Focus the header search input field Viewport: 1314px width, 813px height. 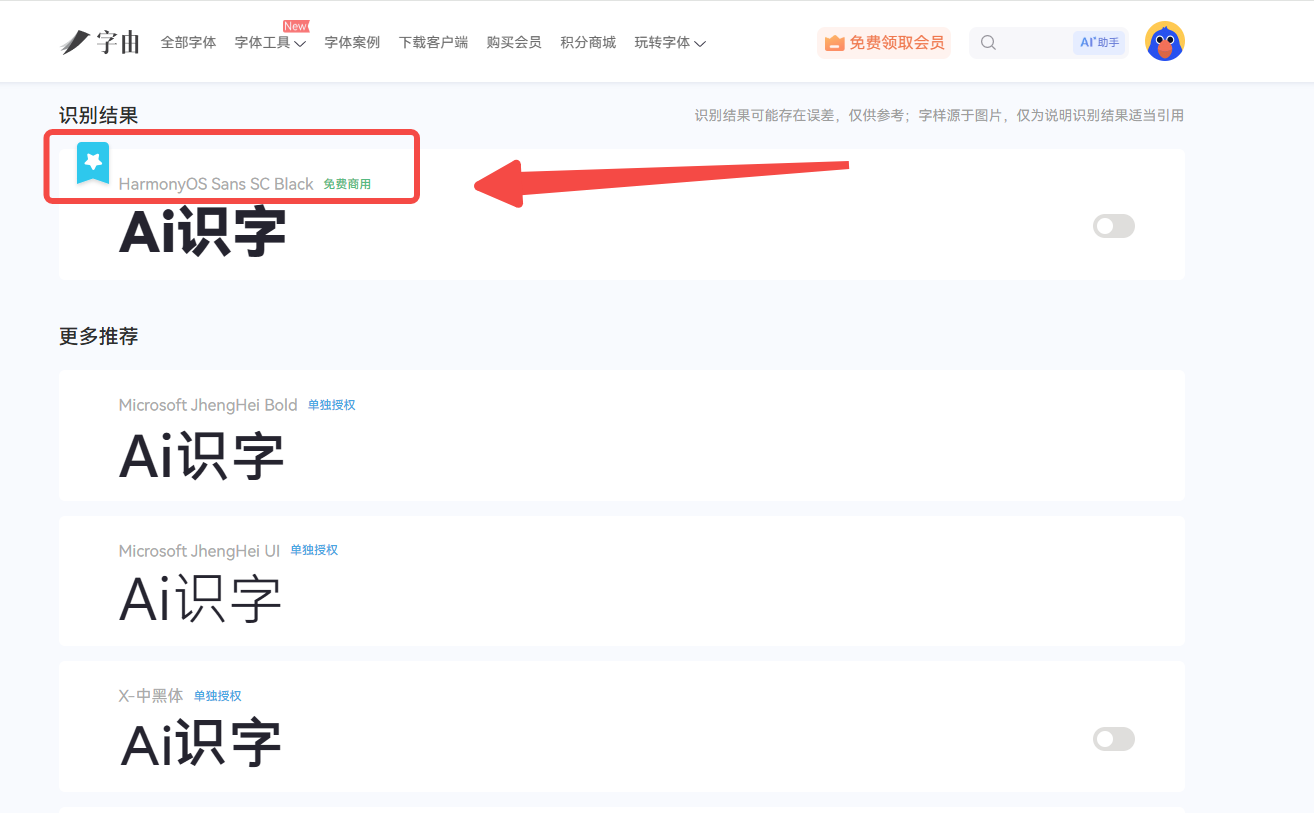(x=1035, y=43)
